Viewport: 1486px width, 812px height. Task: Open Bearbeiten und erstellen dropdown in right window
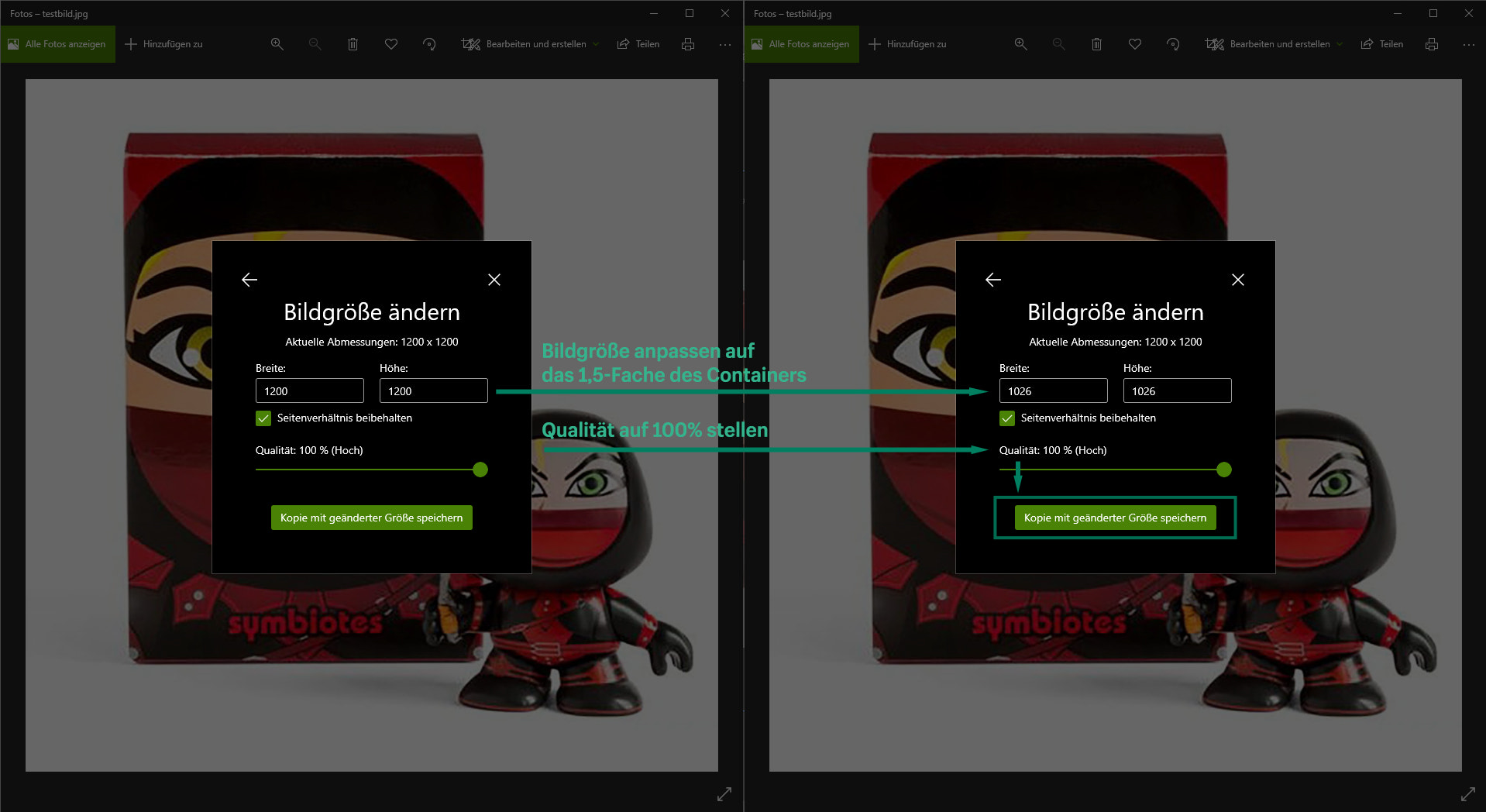[1274, 44]
